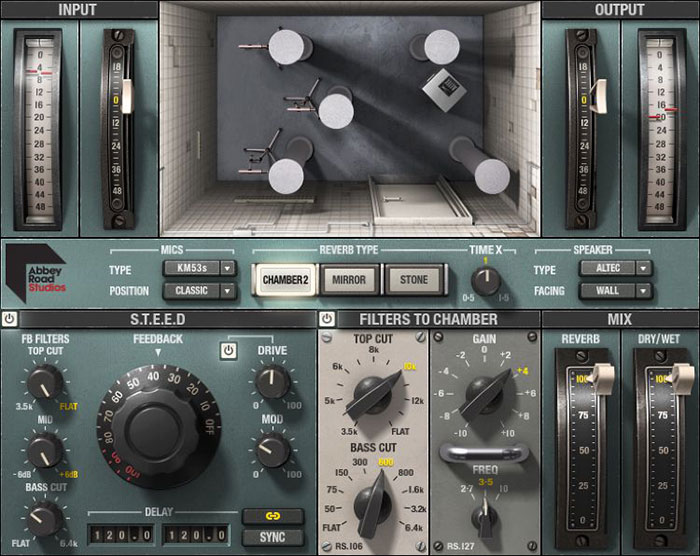The image size is (700, 556).
Task: Click the RS.127 FREQ switch
Action: 485,518
